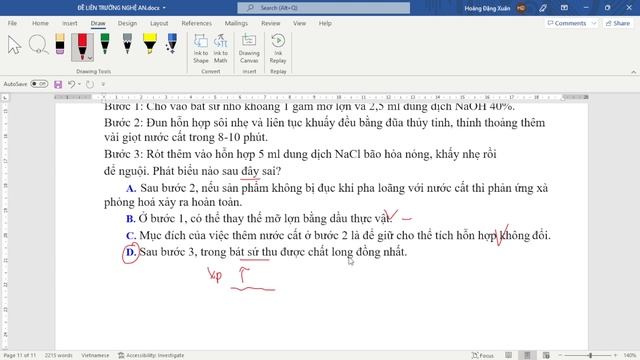Click the horizontal ruler
640x360 pixels.
coord(321,97)
